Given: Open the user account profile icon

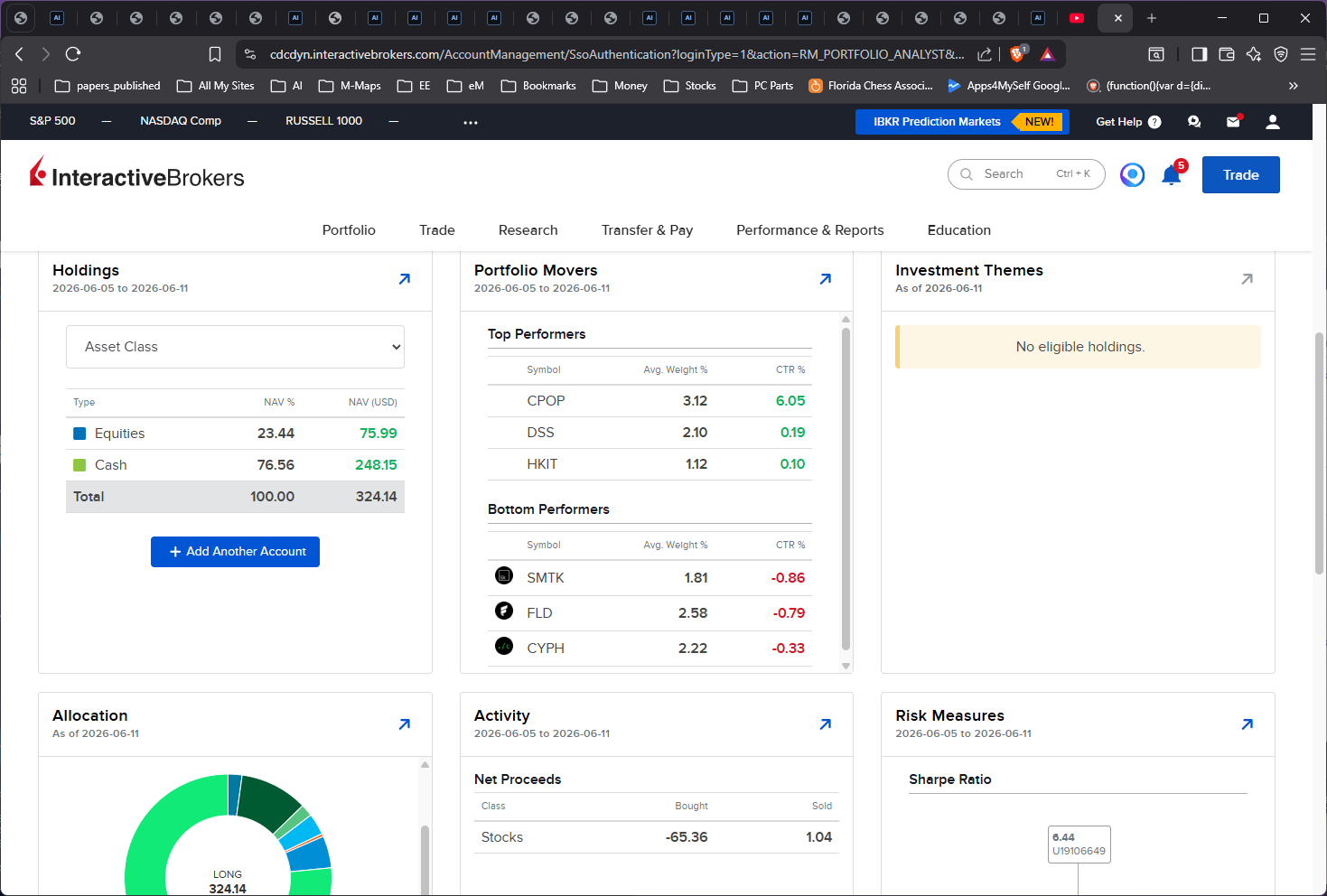Looking at the screenshot, I should coord(1273,122).
